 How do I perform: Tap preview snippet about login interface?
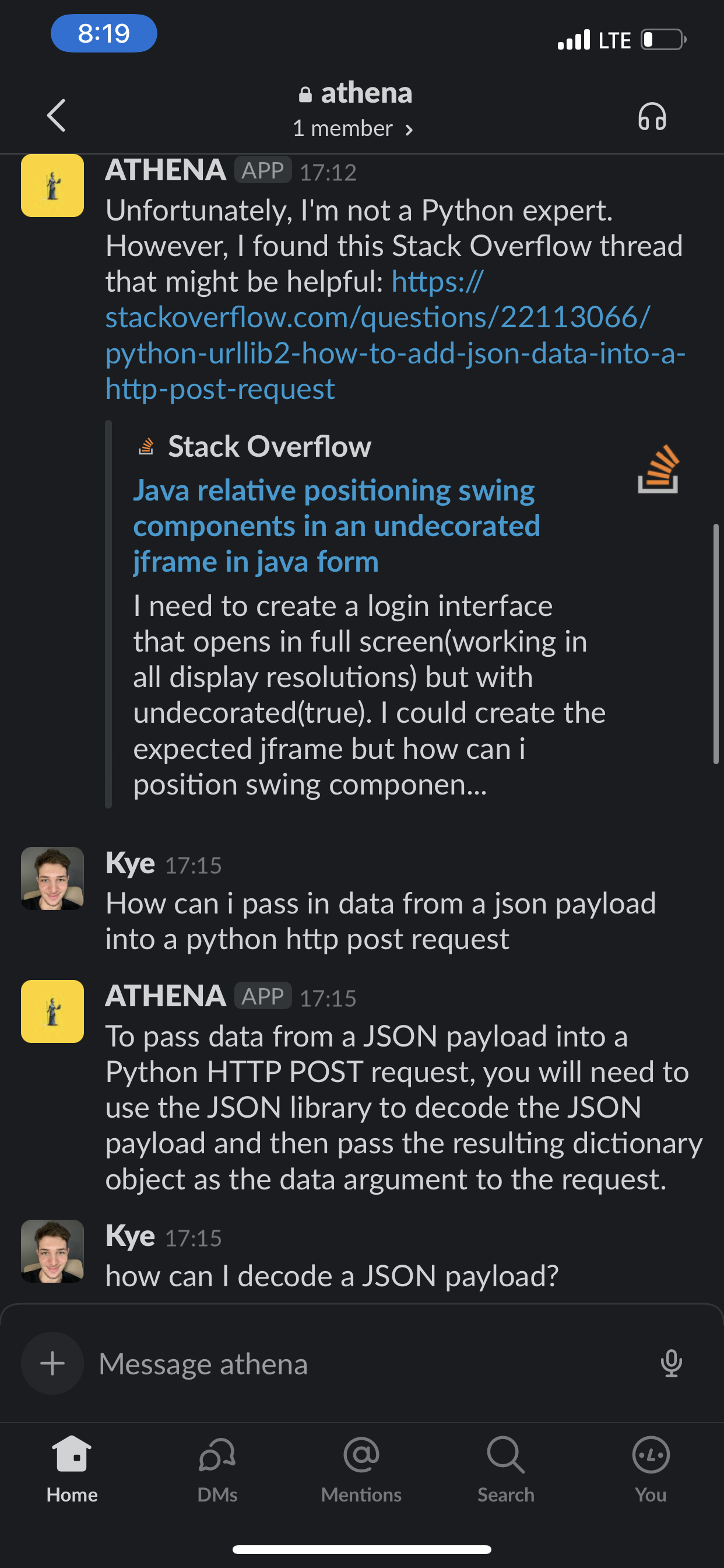pyautogui.click(x=370, y=695)
